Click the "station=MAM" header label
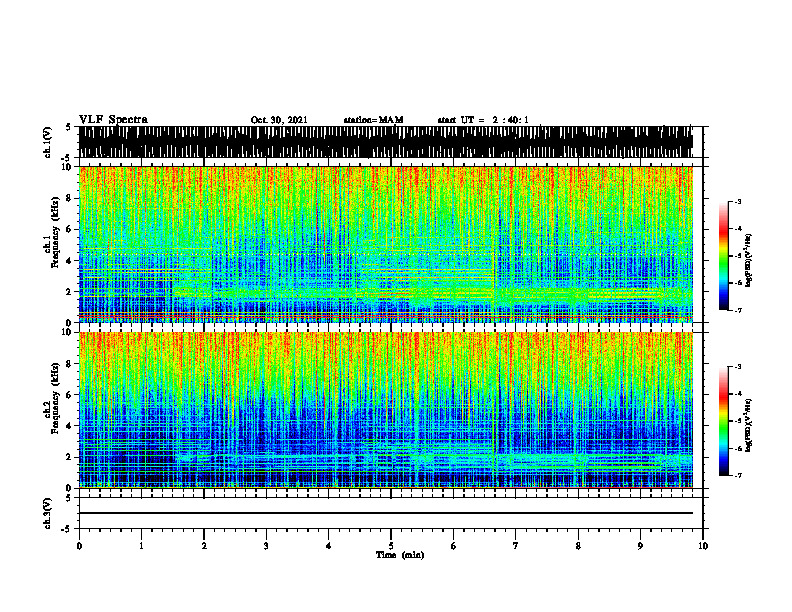 point(373,120)
